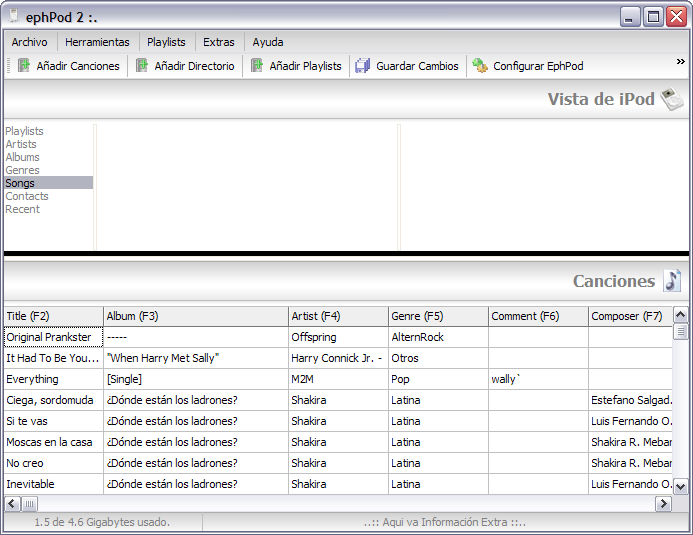Select the "It Had To Be You..." title cell

(53, 358)
